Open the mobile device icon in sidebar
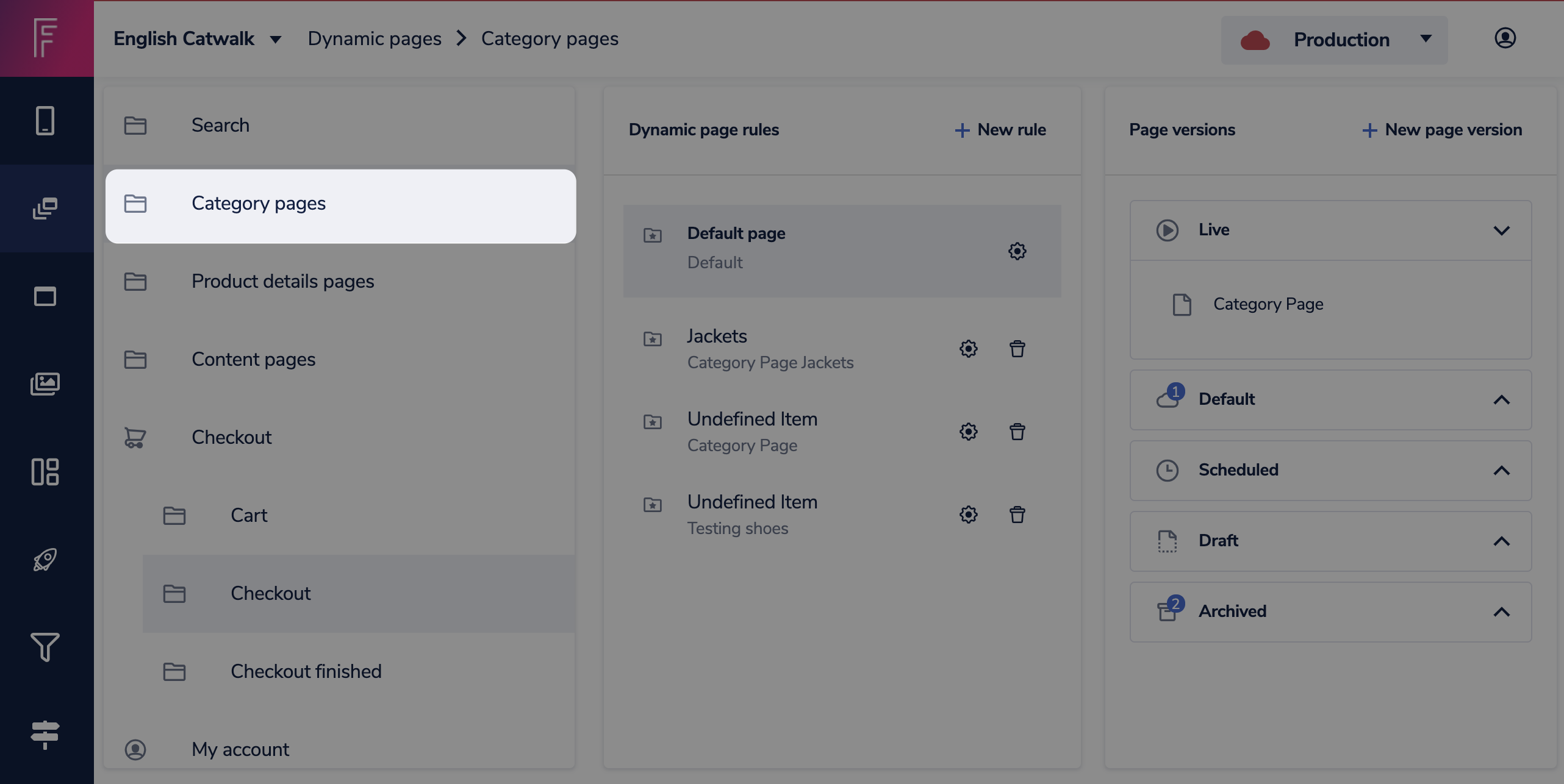This screenshot has height=784, width=1564. [45, 121]
